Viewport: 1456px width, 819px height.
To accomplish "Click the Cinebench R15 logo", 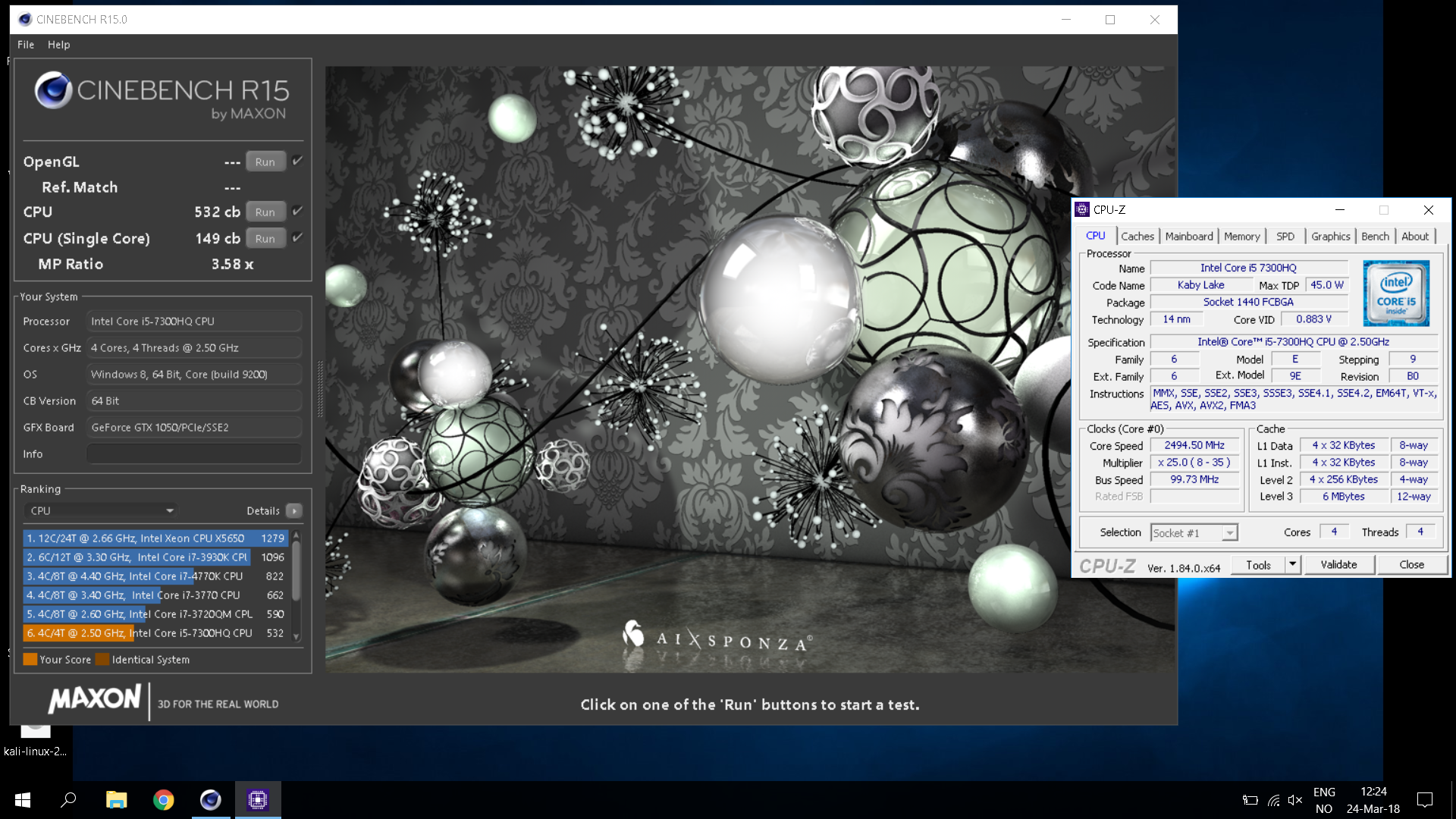I will click(x=162, y=96).
